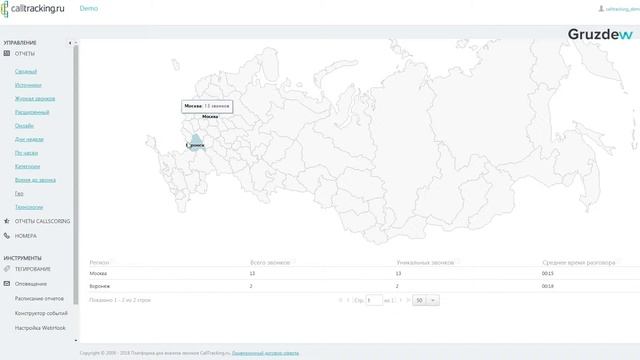Open the По часам report
640x360 pixels.
pos(27,153)
